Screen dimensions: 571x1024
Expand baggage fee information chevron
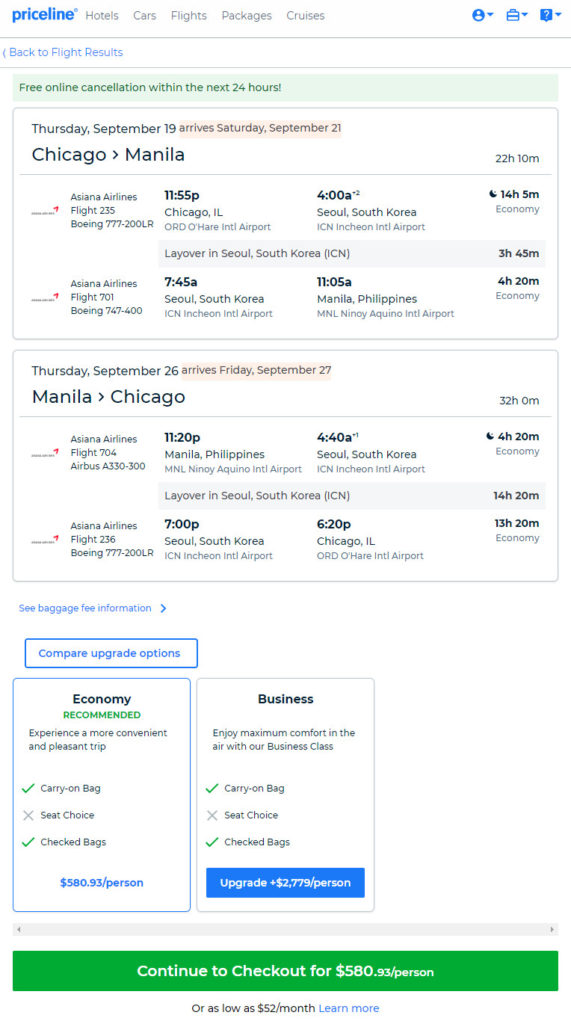click(x=163, y=608)
